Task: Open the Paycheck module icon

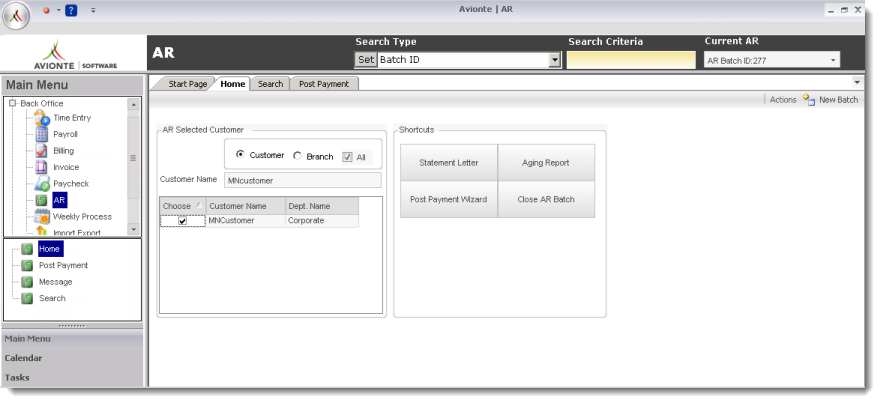Action: click(x=42, y=184)
